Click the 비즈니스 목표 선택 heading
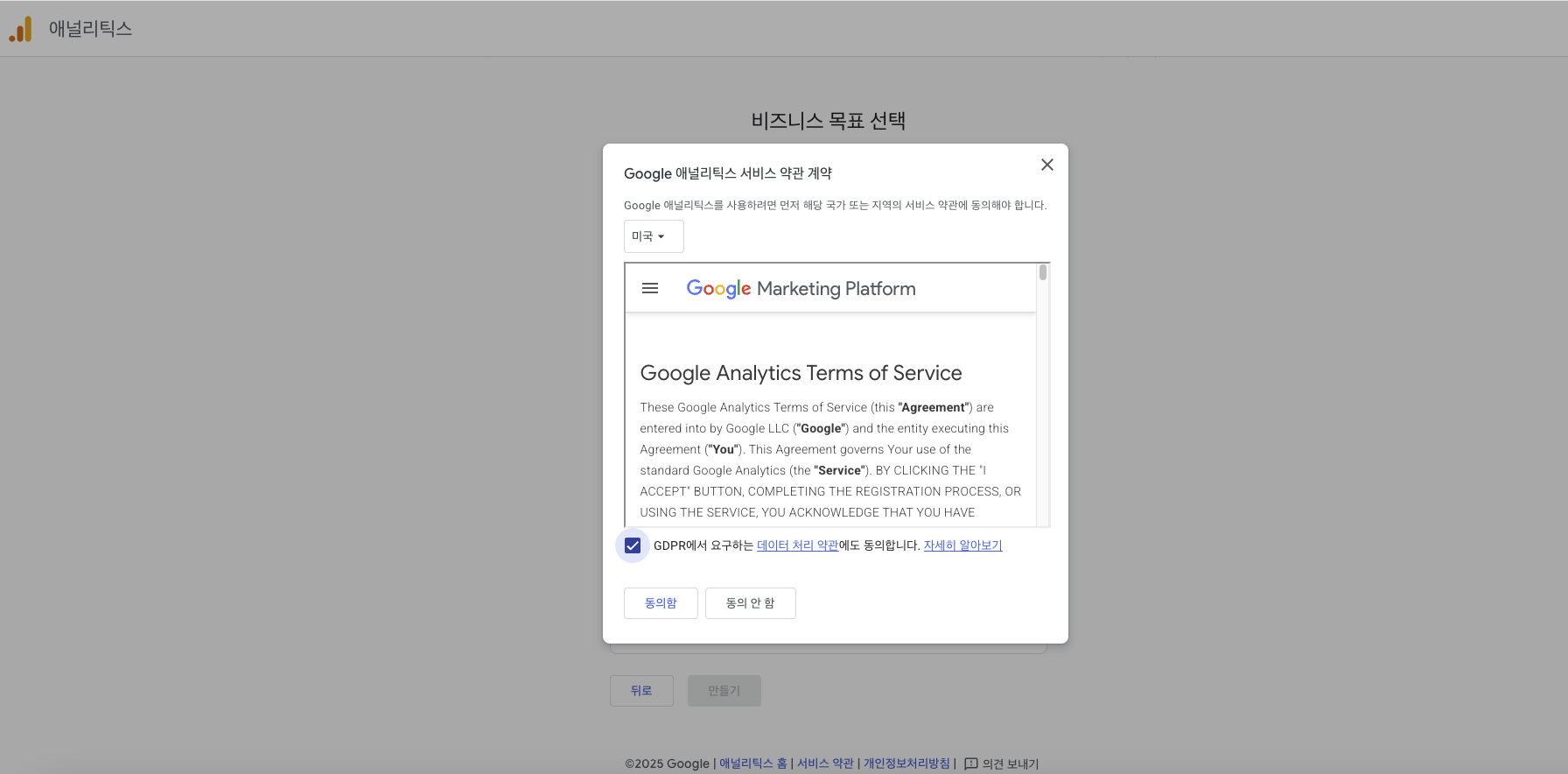Viewport: 1568px width, 774px height. 828,121
